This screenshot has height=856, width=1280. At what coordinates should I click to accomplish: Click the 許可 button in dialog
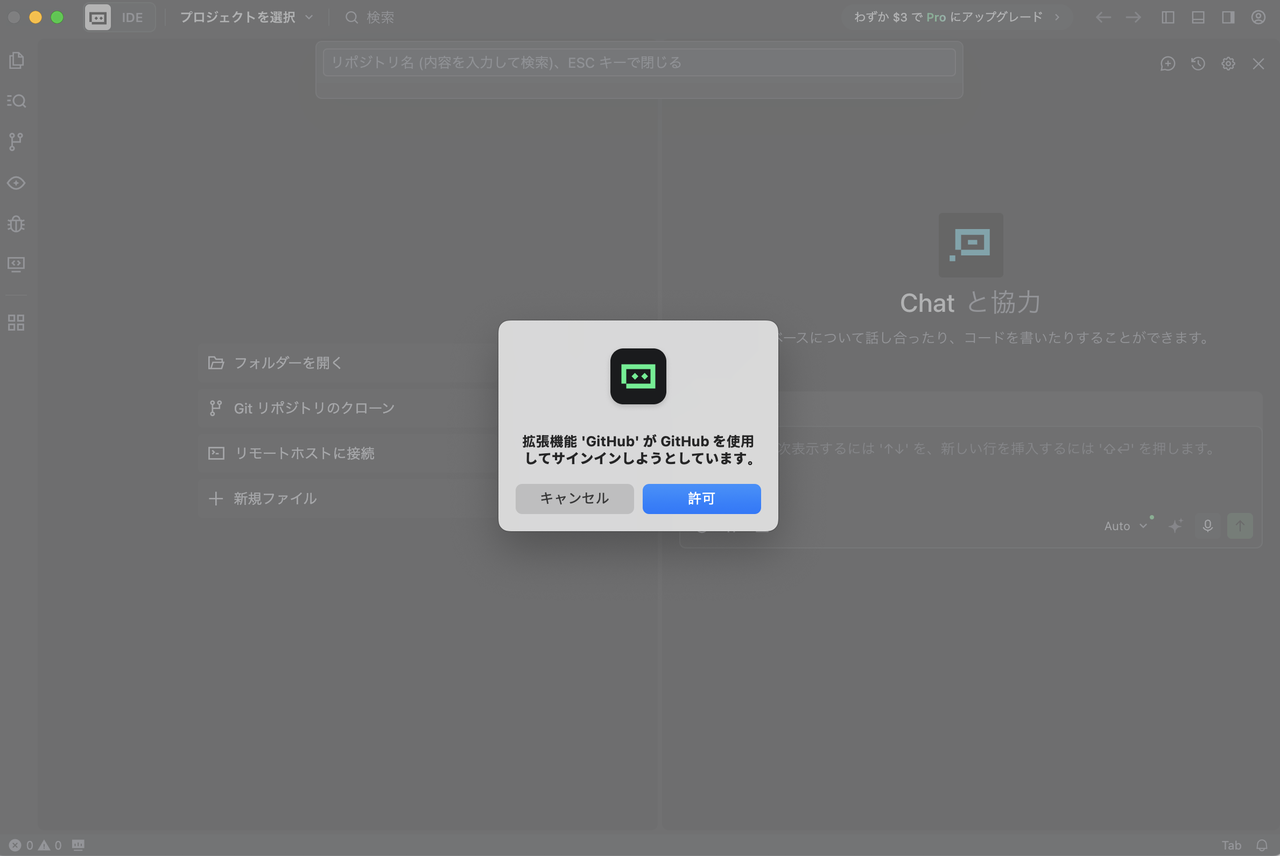click(x=701, y=498)
